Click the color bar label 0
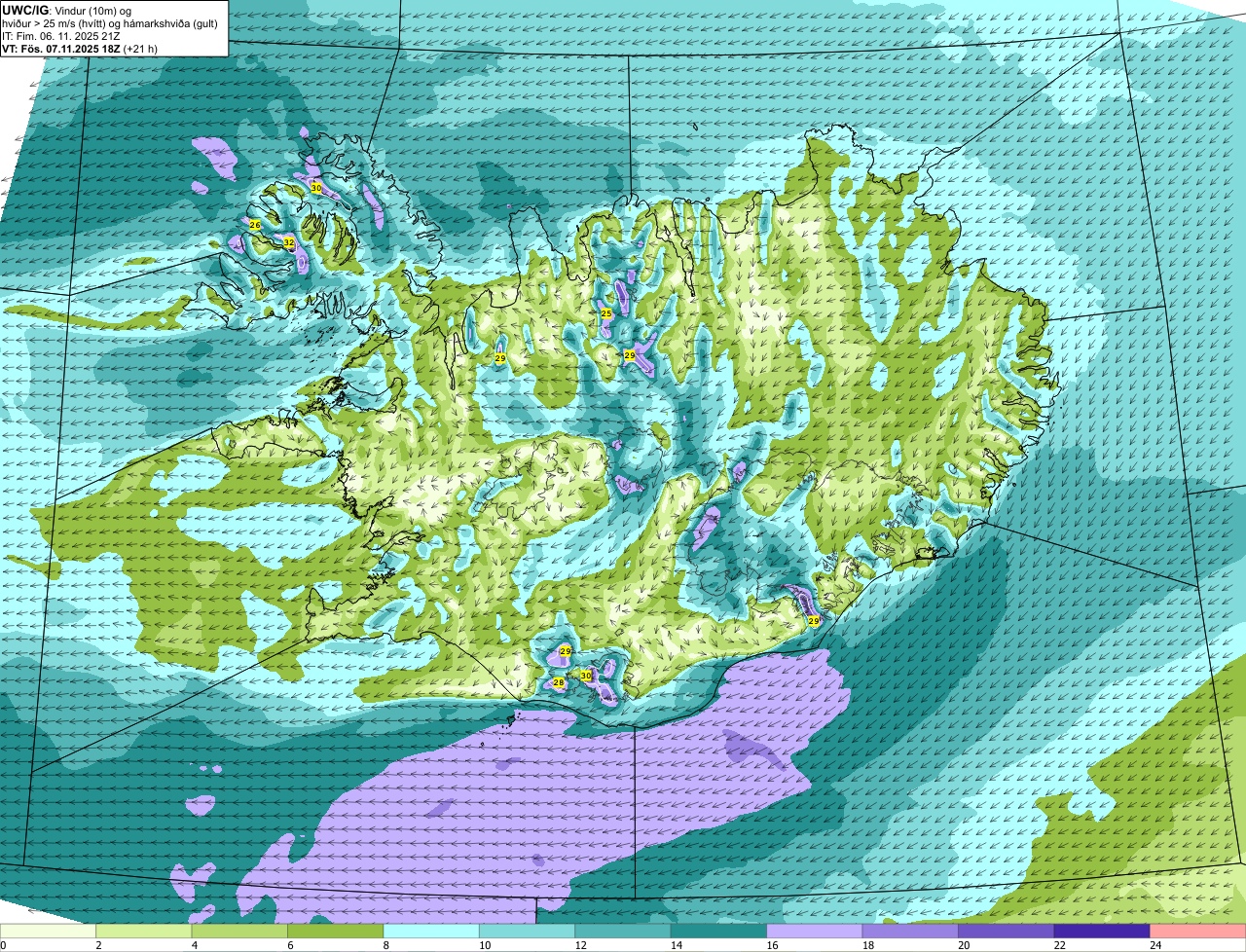Image resolution: width=1246 pixels, height=952 pixels. point(3,945)
